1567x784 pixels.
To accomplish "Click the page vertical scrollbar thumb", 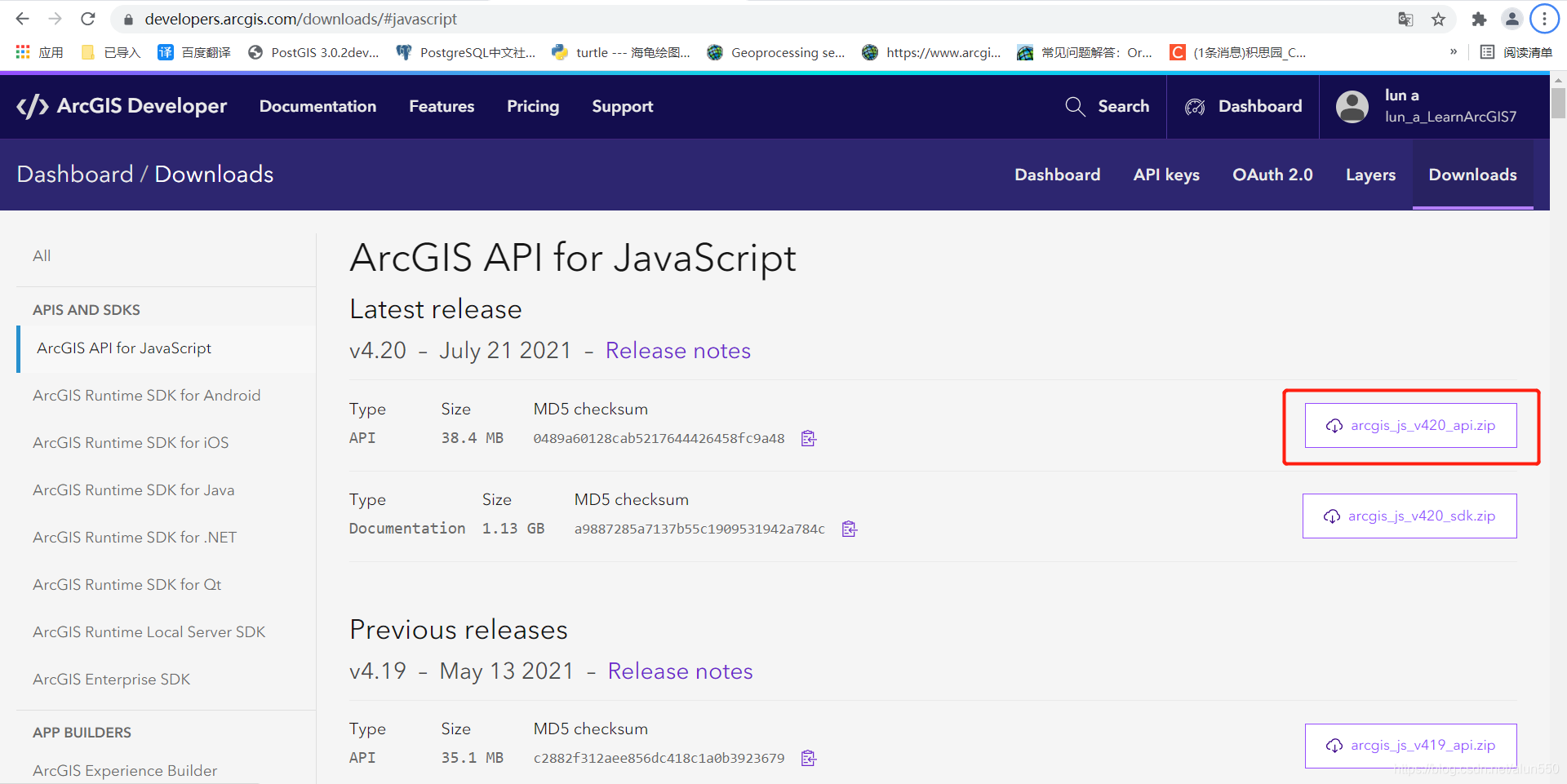I will point(1558,103).
